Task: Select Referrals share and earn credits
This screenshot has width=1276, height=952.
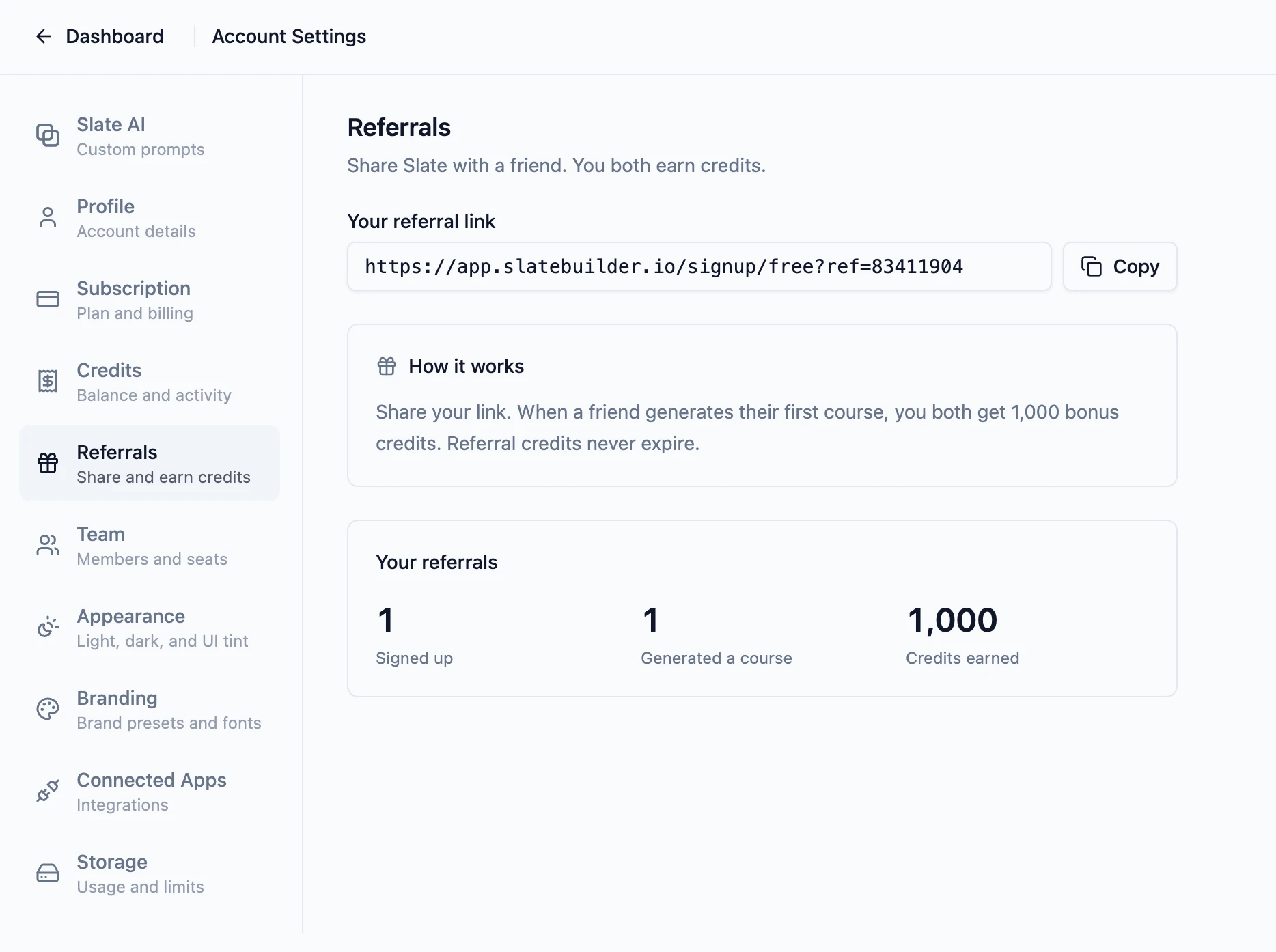Action: click(150, 463)
